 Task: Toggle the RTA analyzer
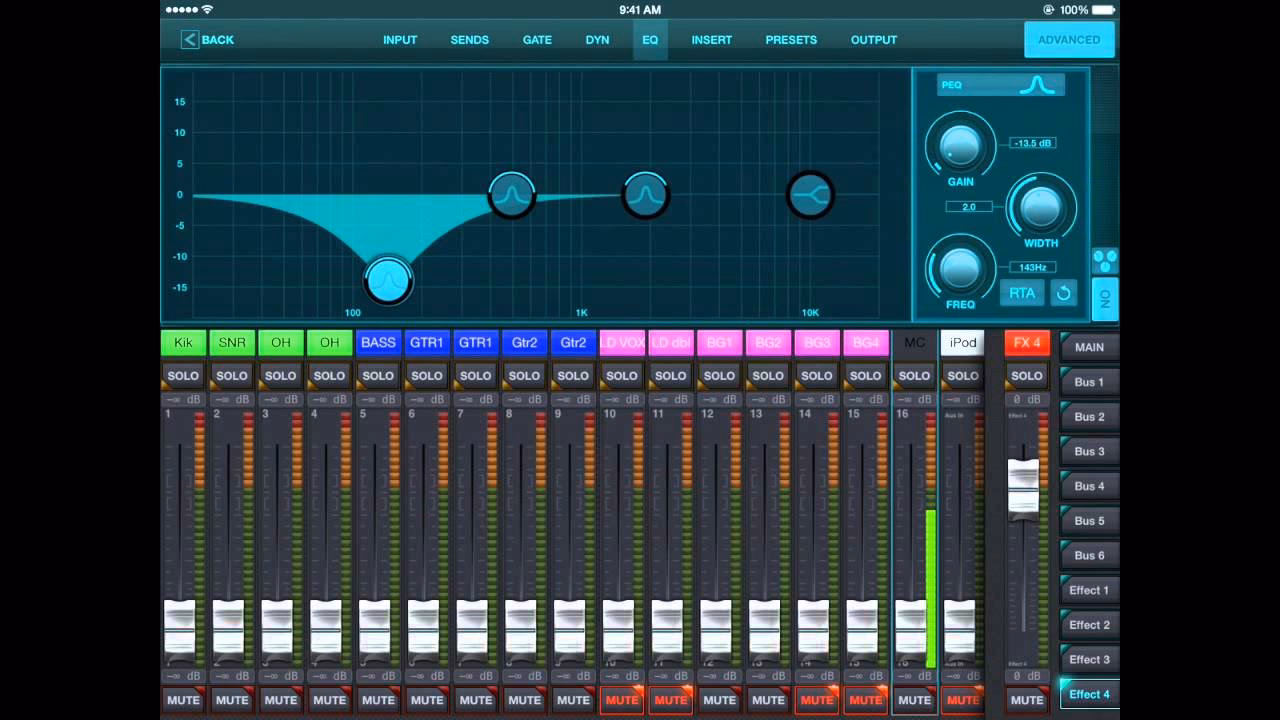1021,293
